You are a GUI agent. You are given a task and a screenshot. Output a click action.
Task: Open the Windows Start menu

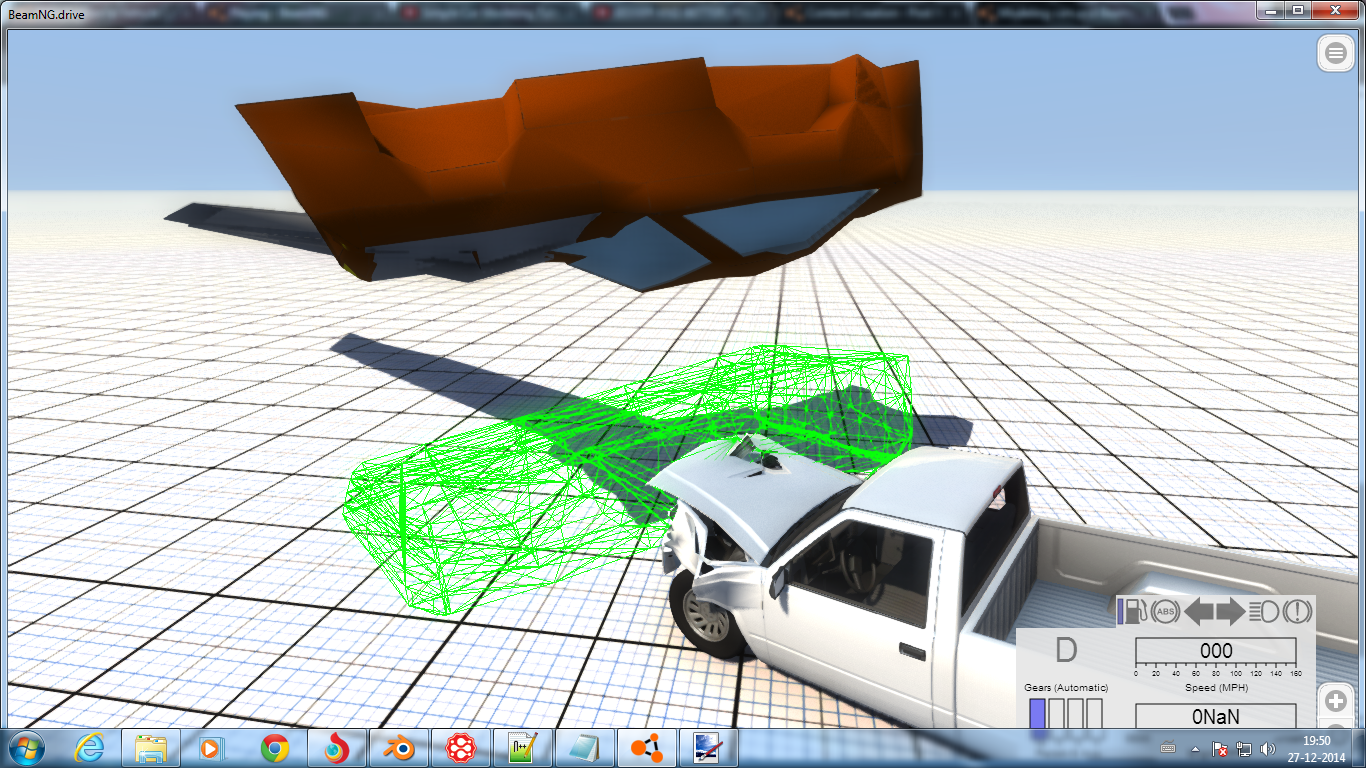click(26, 747)
